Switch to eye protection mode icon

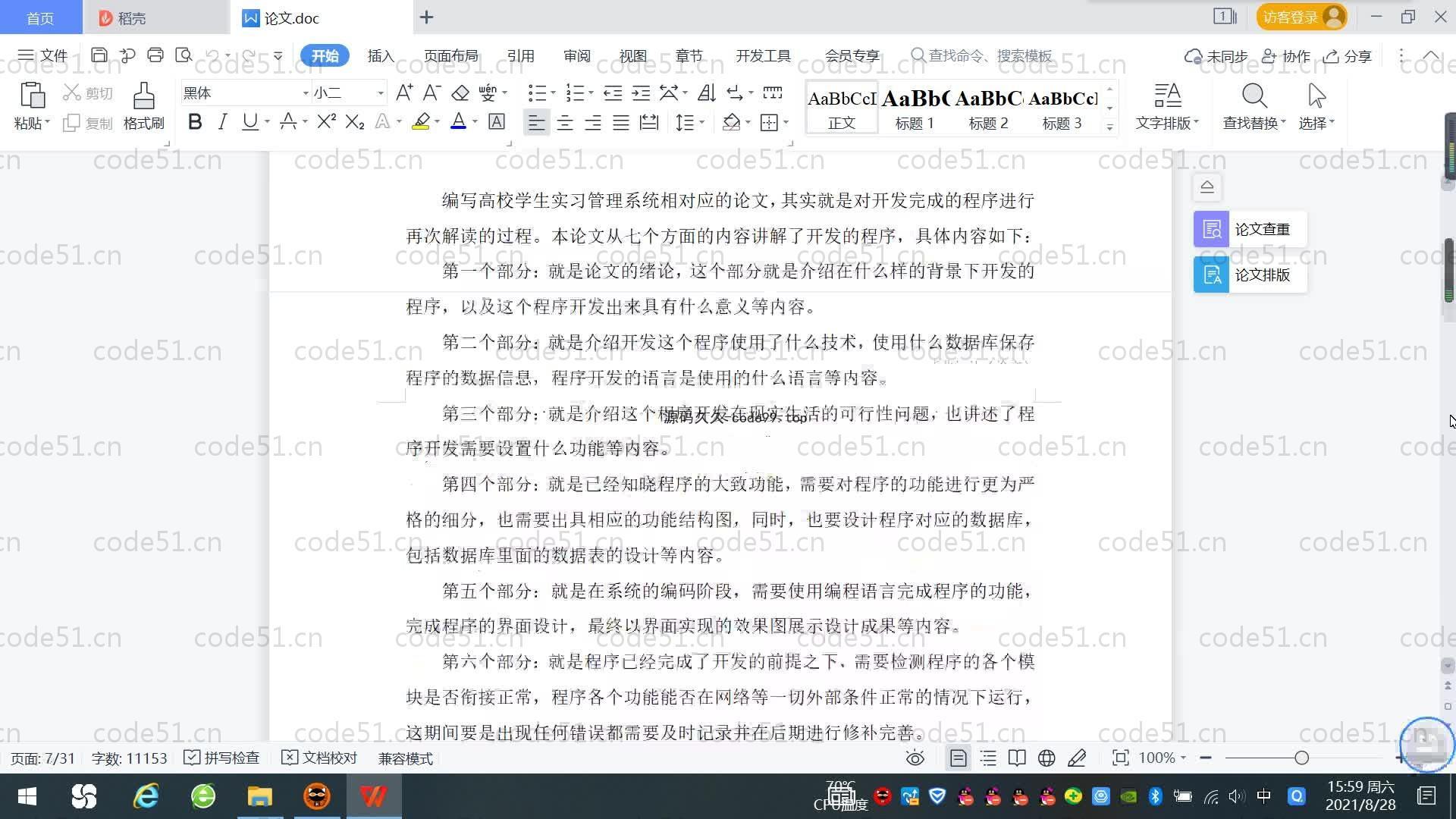pos(915,758)
